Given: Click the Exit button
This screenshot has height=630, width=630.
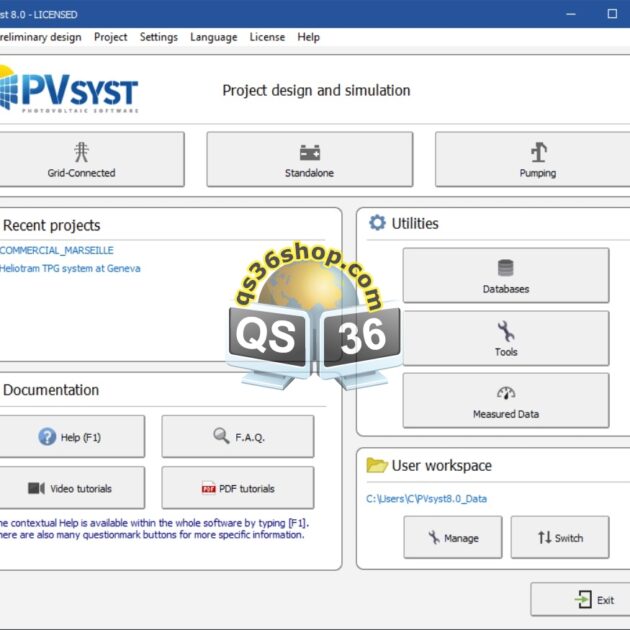Looking at the screenshot, I should 580,599.
